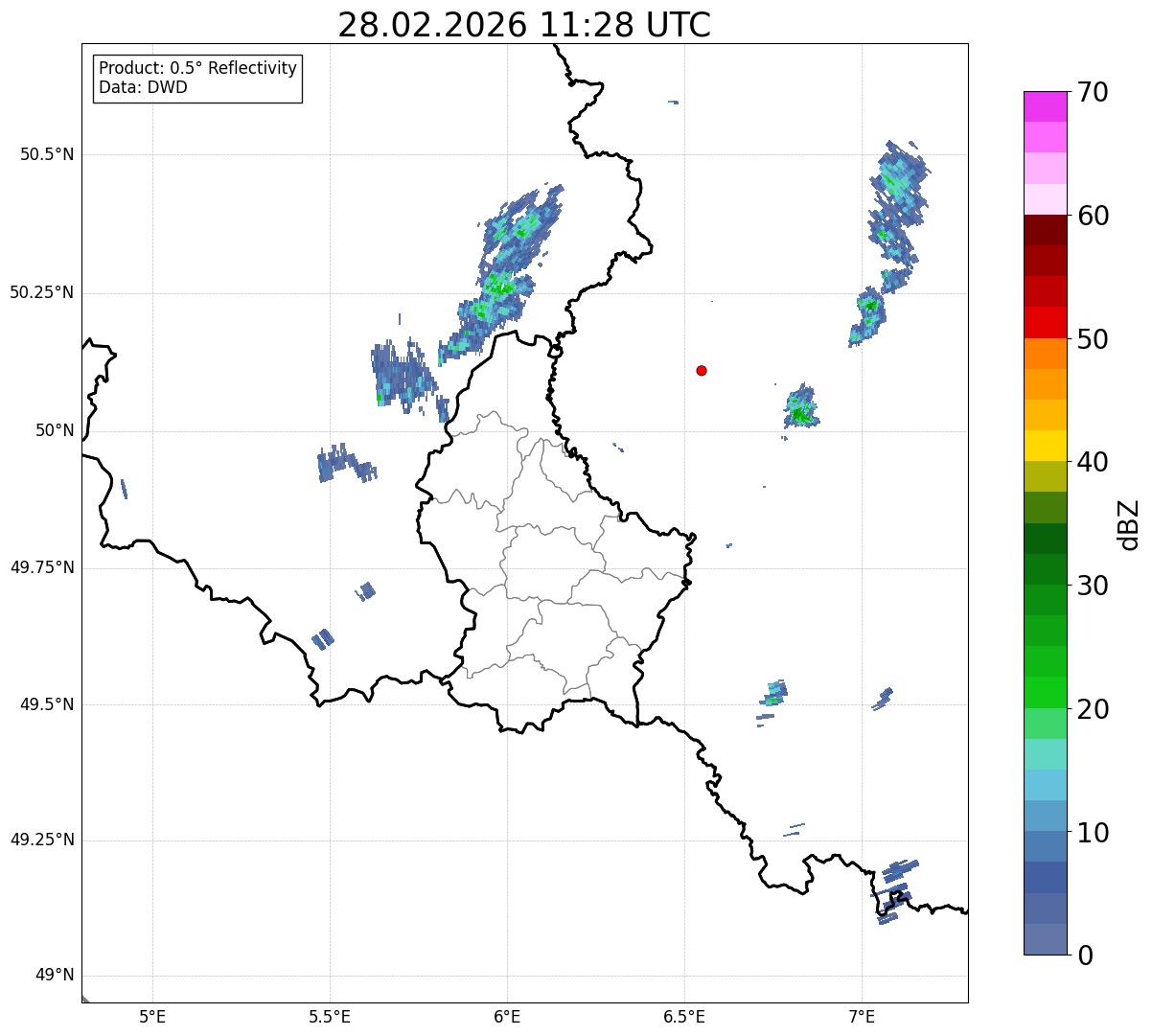Click the red station marker dot
The width and height of the screenshot is (1152, 1036).
coord(702,370)
